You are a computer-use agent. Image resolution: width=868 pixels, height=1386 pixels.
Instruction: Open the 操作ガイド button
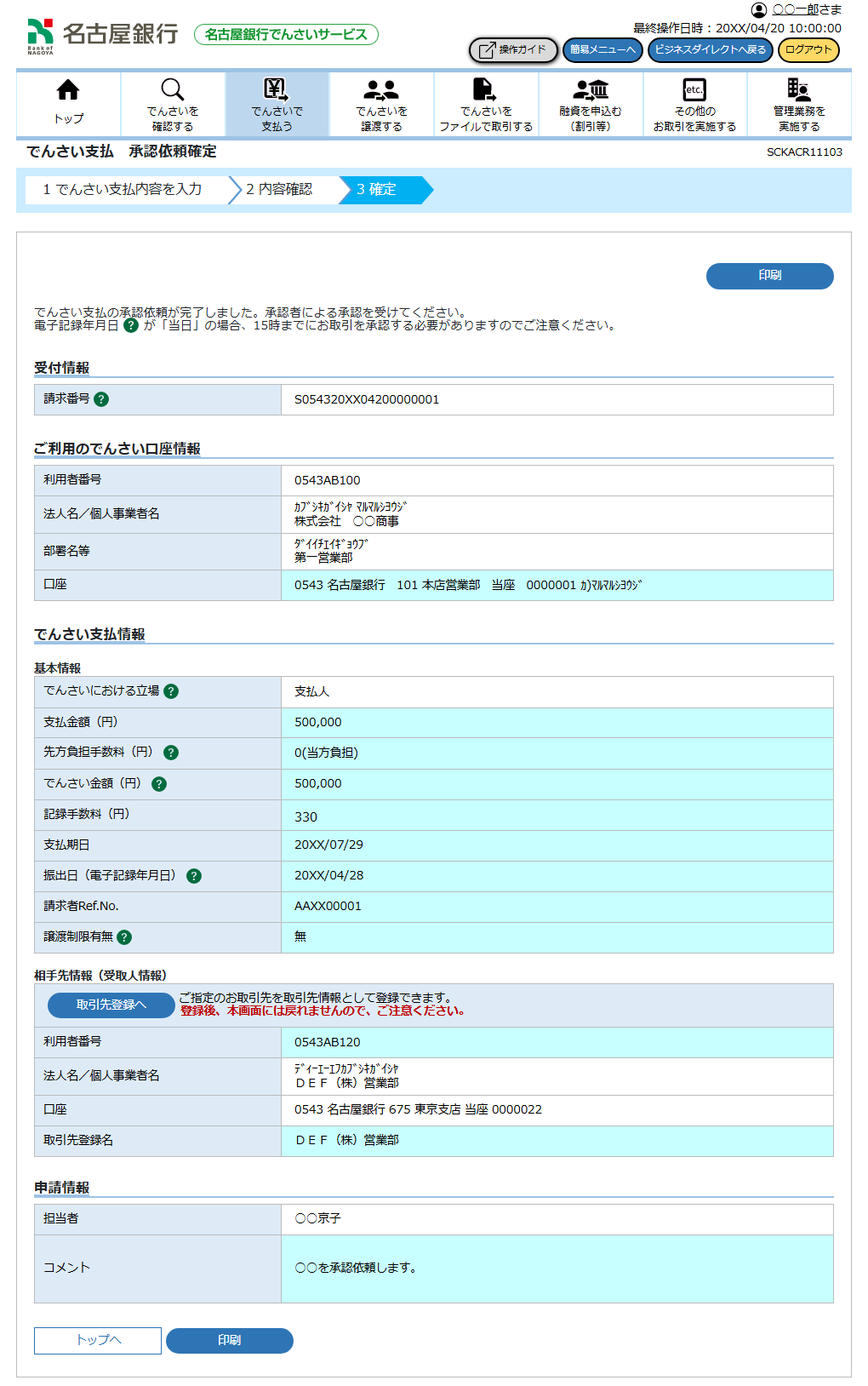point(513,50)
